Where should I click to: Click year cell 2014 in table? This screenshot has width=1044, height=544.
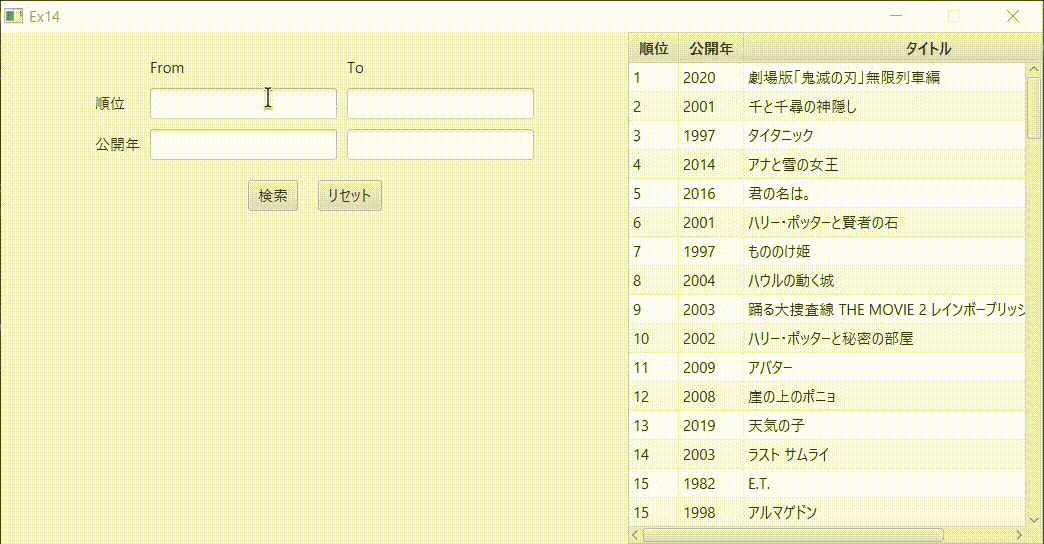click(710, 164)
